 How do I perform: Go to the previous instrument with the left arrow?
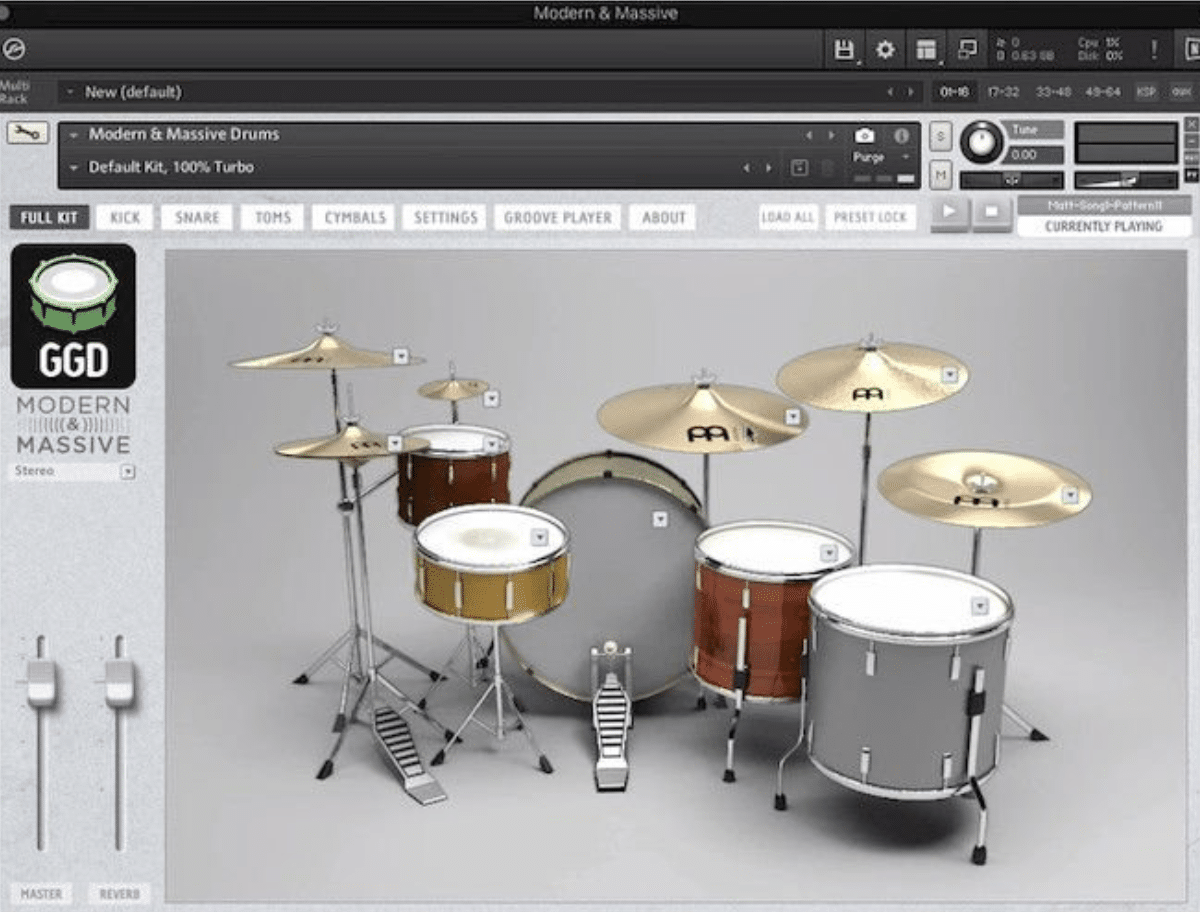pos(809,135)
